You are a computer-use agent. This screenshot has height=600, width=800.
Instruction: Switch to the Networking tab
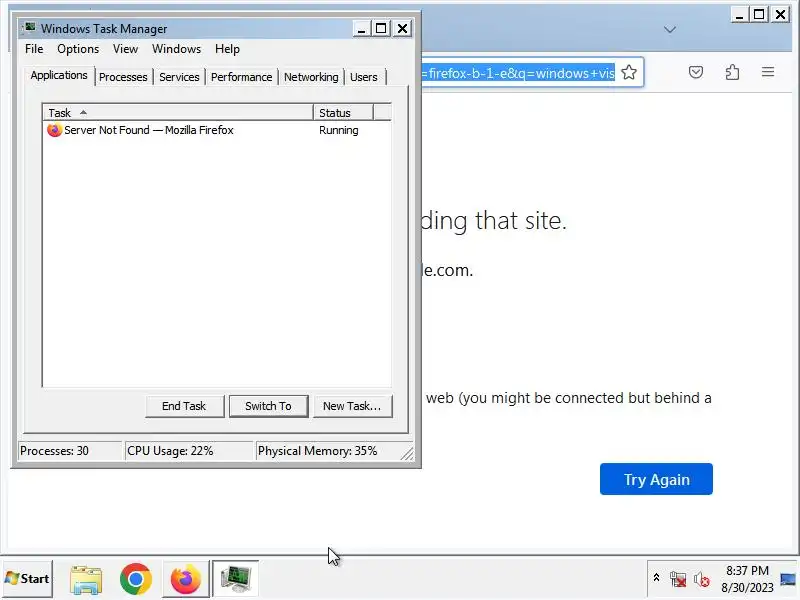[x=311, y=77]
